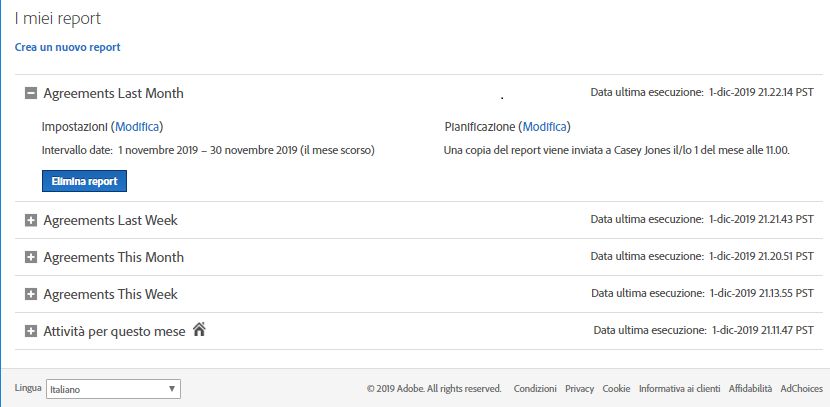Image resolution: width=830 pixels, height=407 pixels.
Task: Click Modifica next to Pianificazione
Action: point(545,127)
